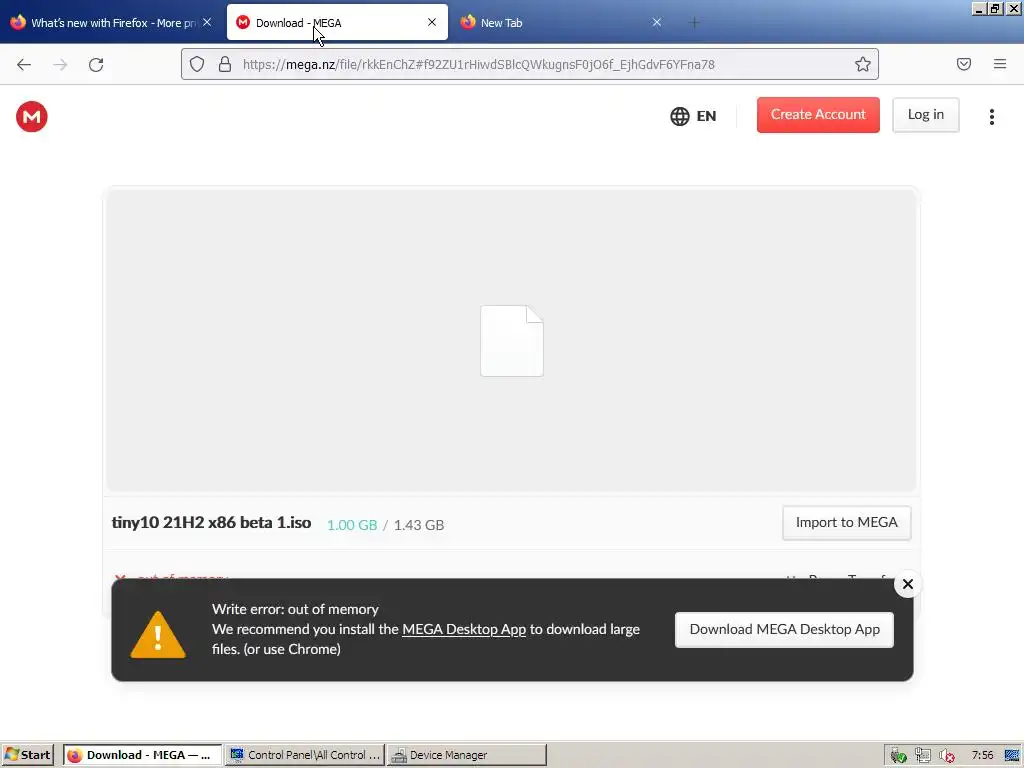Click the muted volume tray icon
1024x768 pixels.
[947, 756]
